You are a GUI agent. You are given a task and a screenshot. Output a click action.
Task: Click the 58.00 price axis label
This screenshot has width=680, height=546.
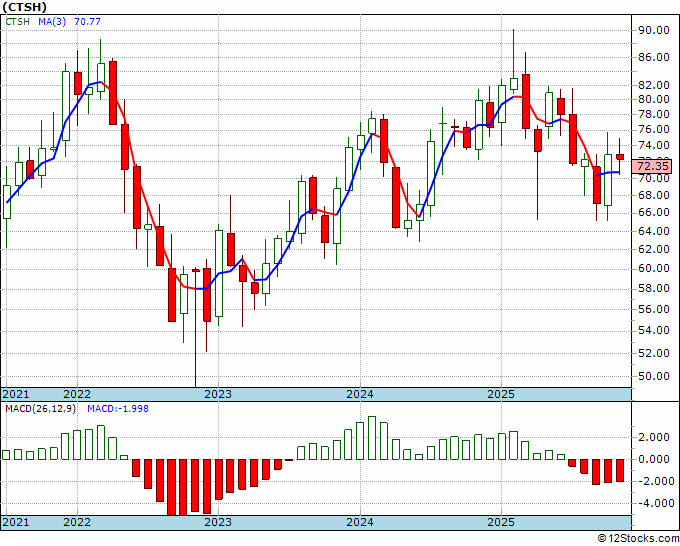[654, 288]
